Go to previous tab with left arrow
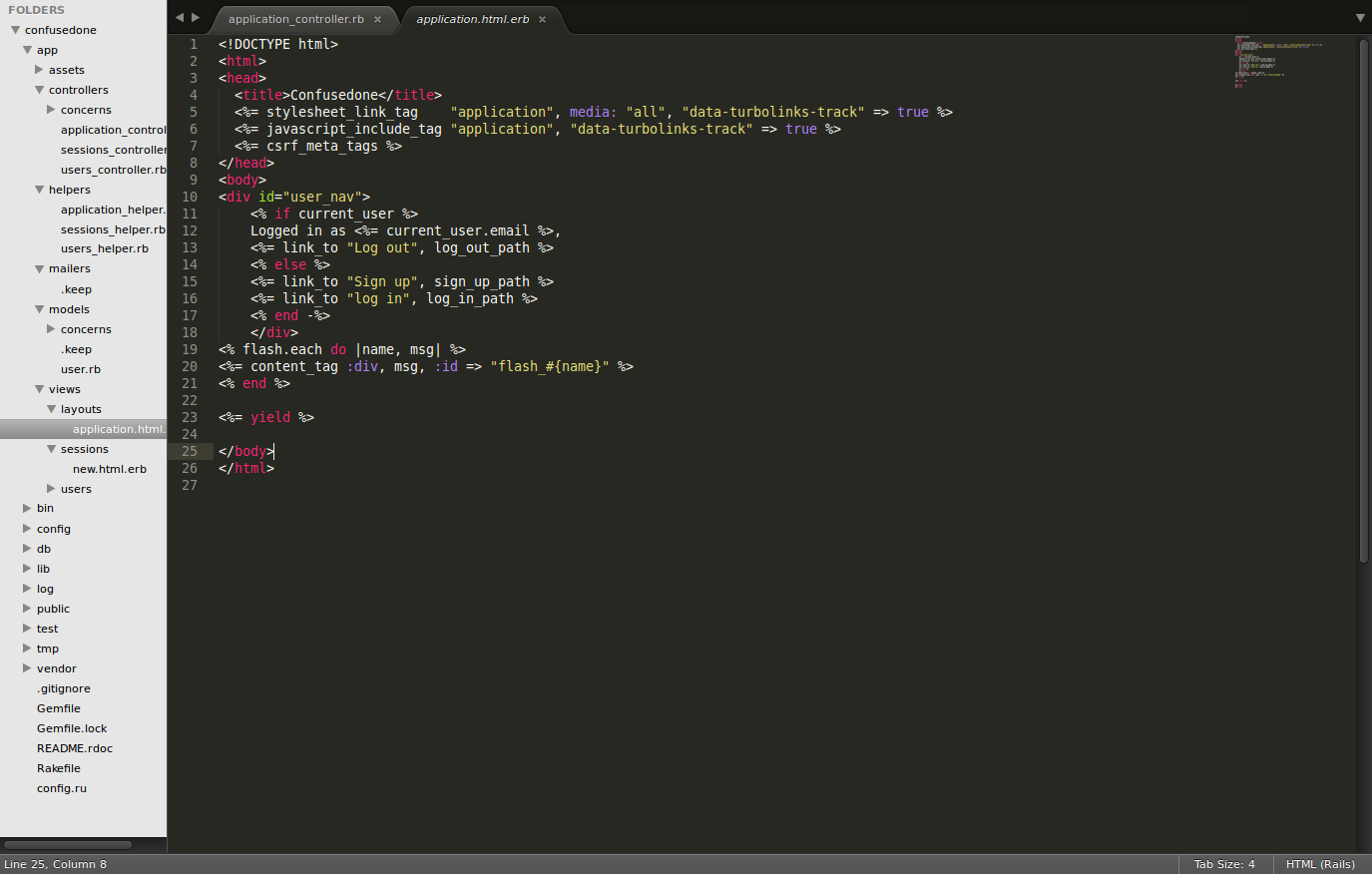This screenshot has height=874, width=1372. (180, 17)
